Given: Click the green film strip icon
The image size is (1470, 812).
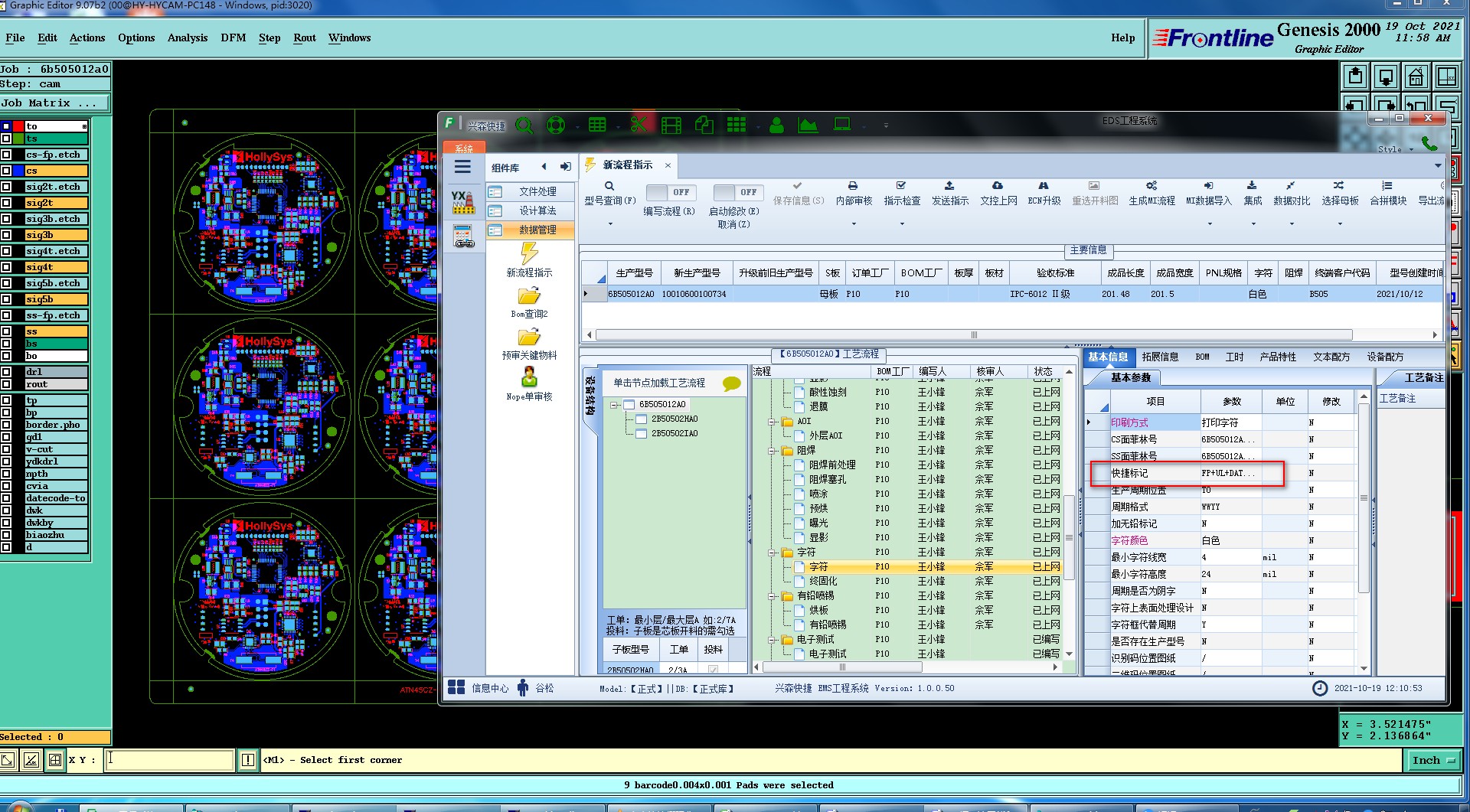Looking at the screenshot, I should 671,125.
